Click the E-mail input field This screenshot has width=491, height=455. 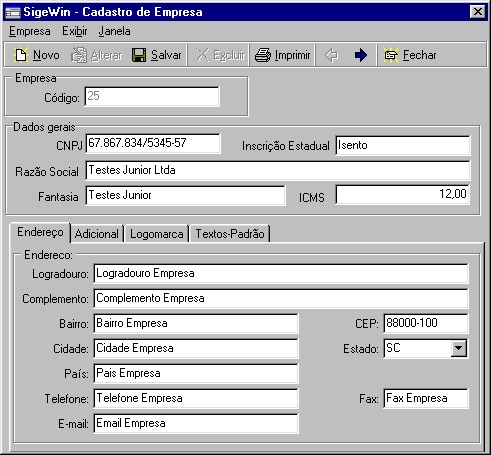tap(196, 424)
